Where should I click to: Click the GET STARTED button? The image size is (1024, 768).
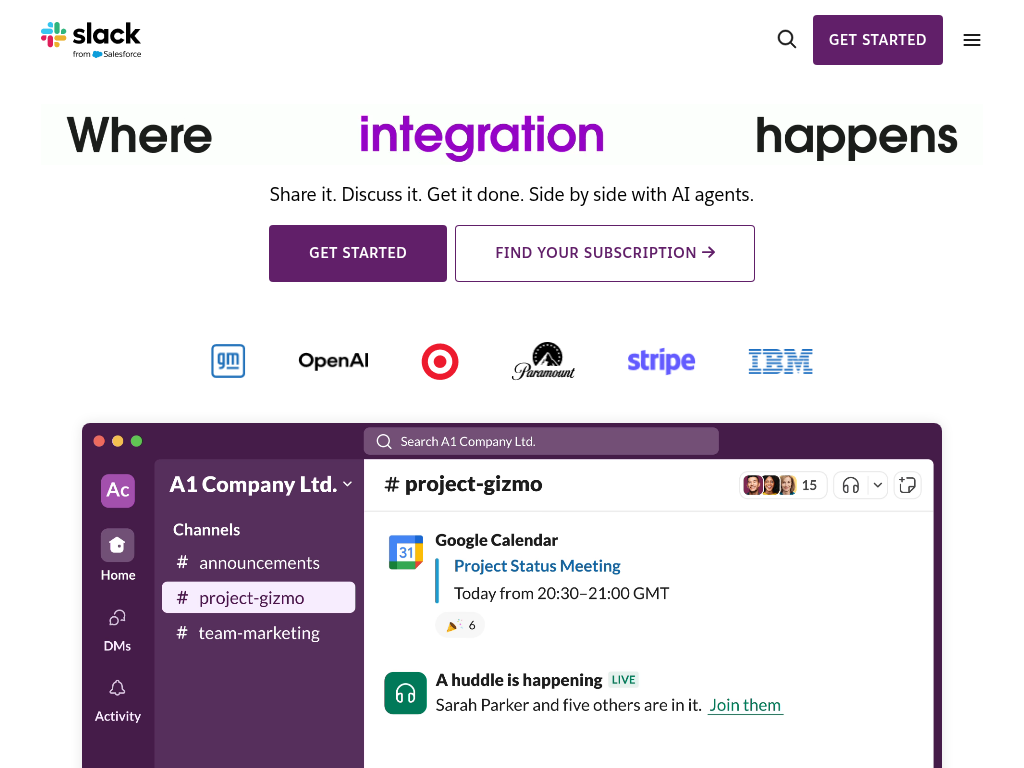coord(357,253)
